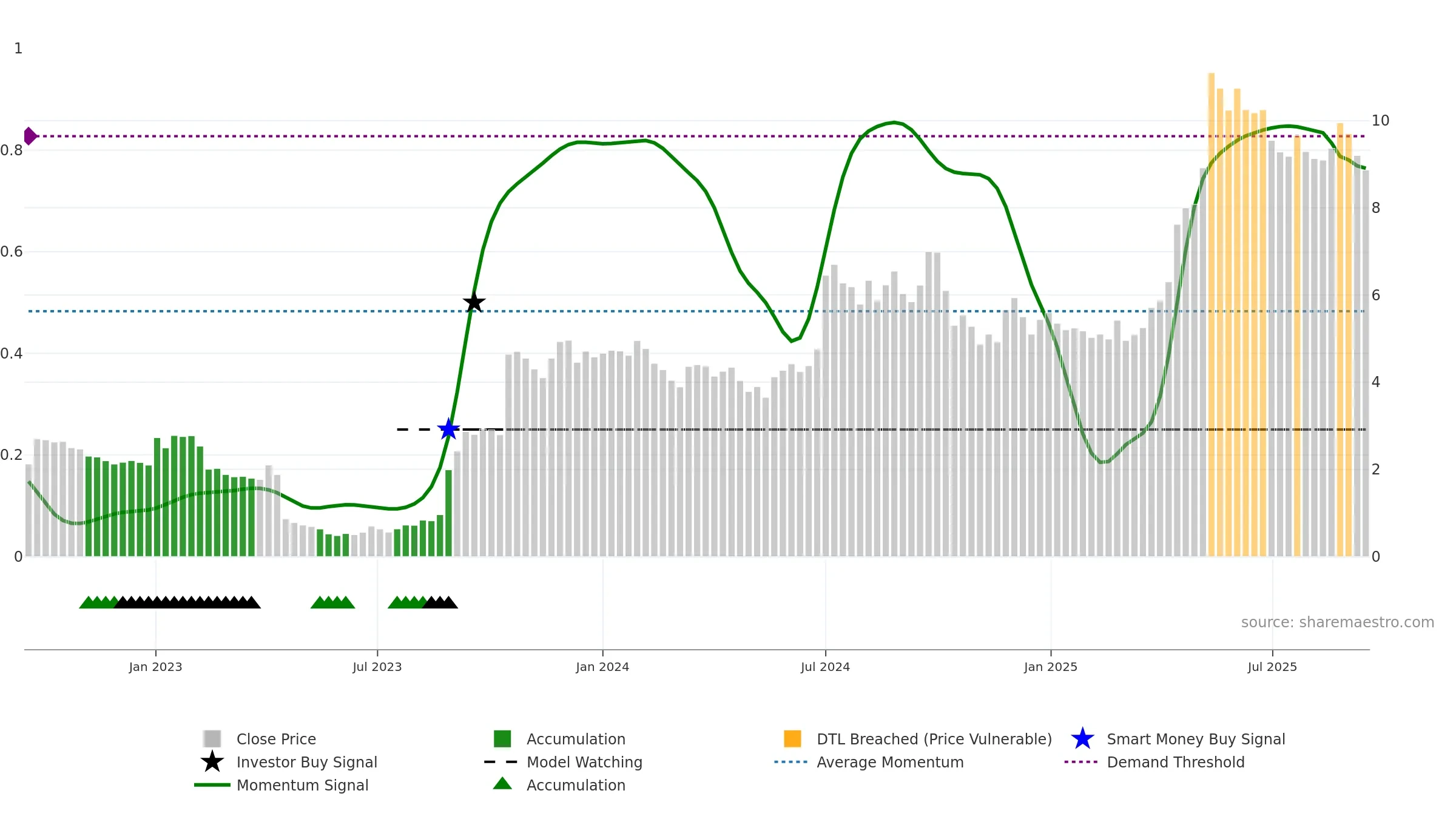Toggle the Demand Threshold legend label
The image size is (1456, 819).
click(1176, 762)
